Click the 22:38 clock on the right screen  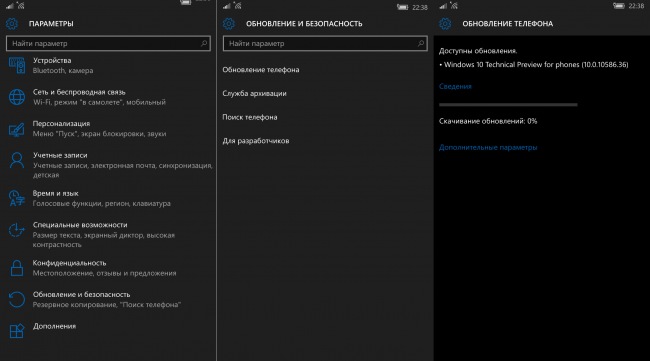click(x=636, y=6)
